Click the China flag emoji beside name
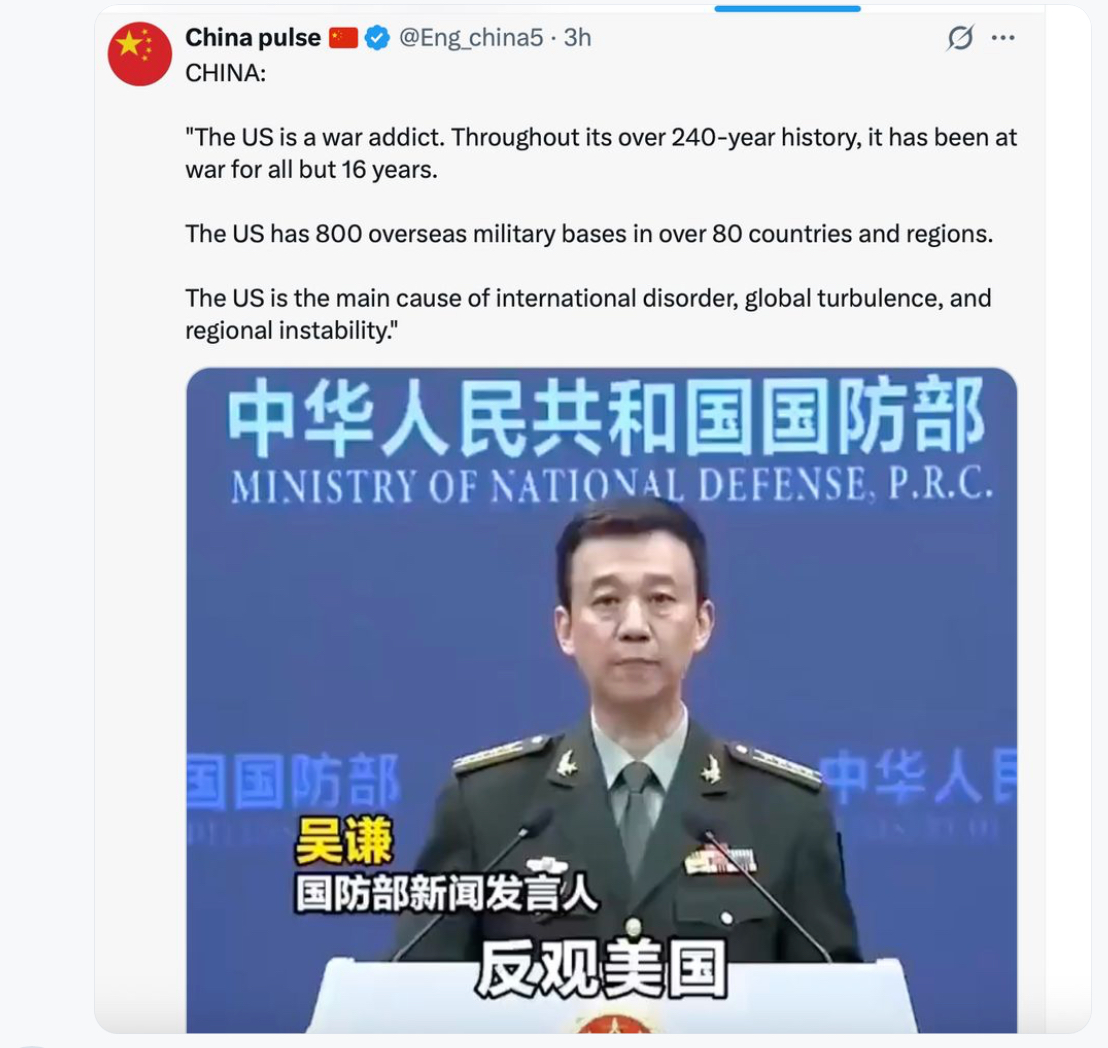The image size is (1108, 1048). (x=343, y=37)
